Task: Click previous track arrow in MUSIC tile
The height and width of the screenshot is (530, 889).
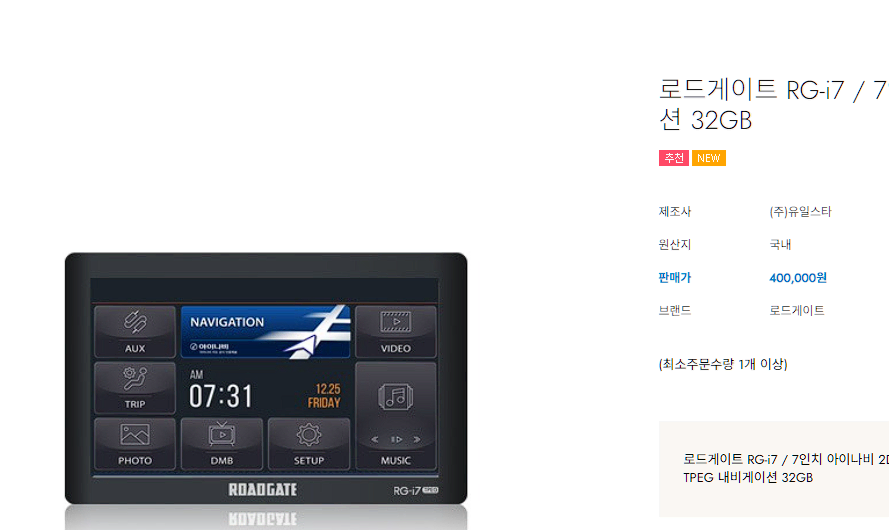Action: (375, 439)
